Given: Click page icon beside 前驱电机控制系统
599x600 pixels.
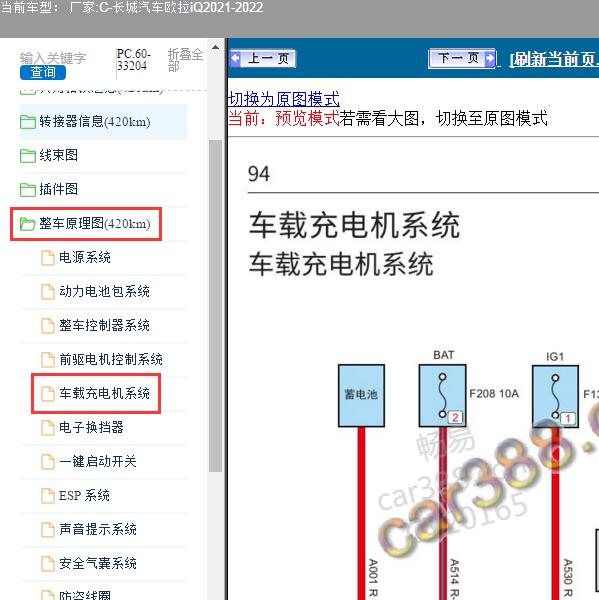Looking at the screenshot, I should pos(47,360).
